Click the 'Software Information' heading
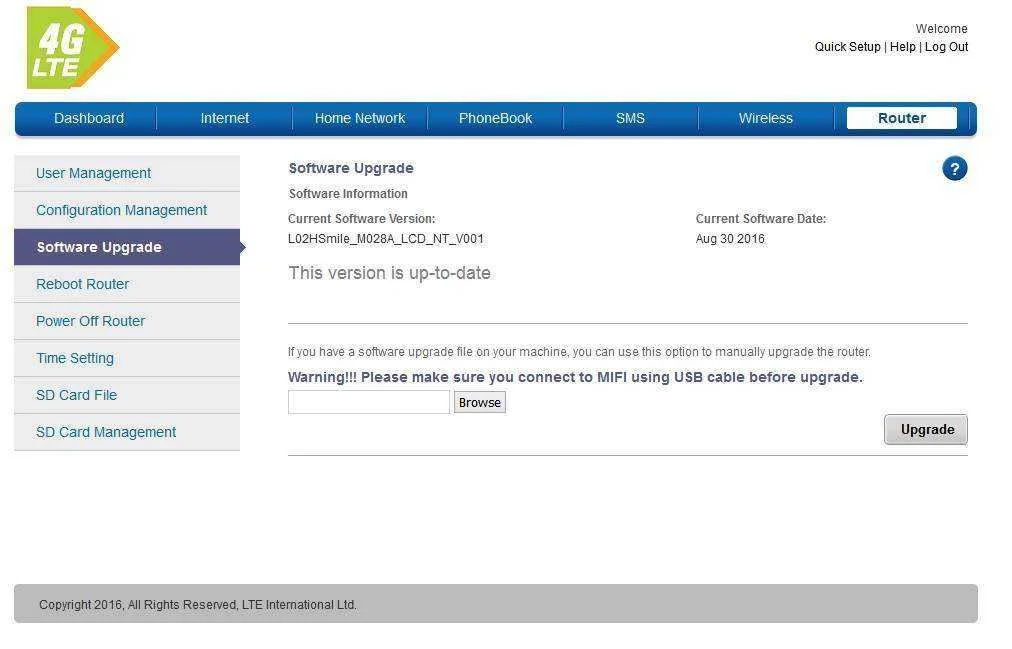The height and width of the screenshot is (649, 1012). 348,194
